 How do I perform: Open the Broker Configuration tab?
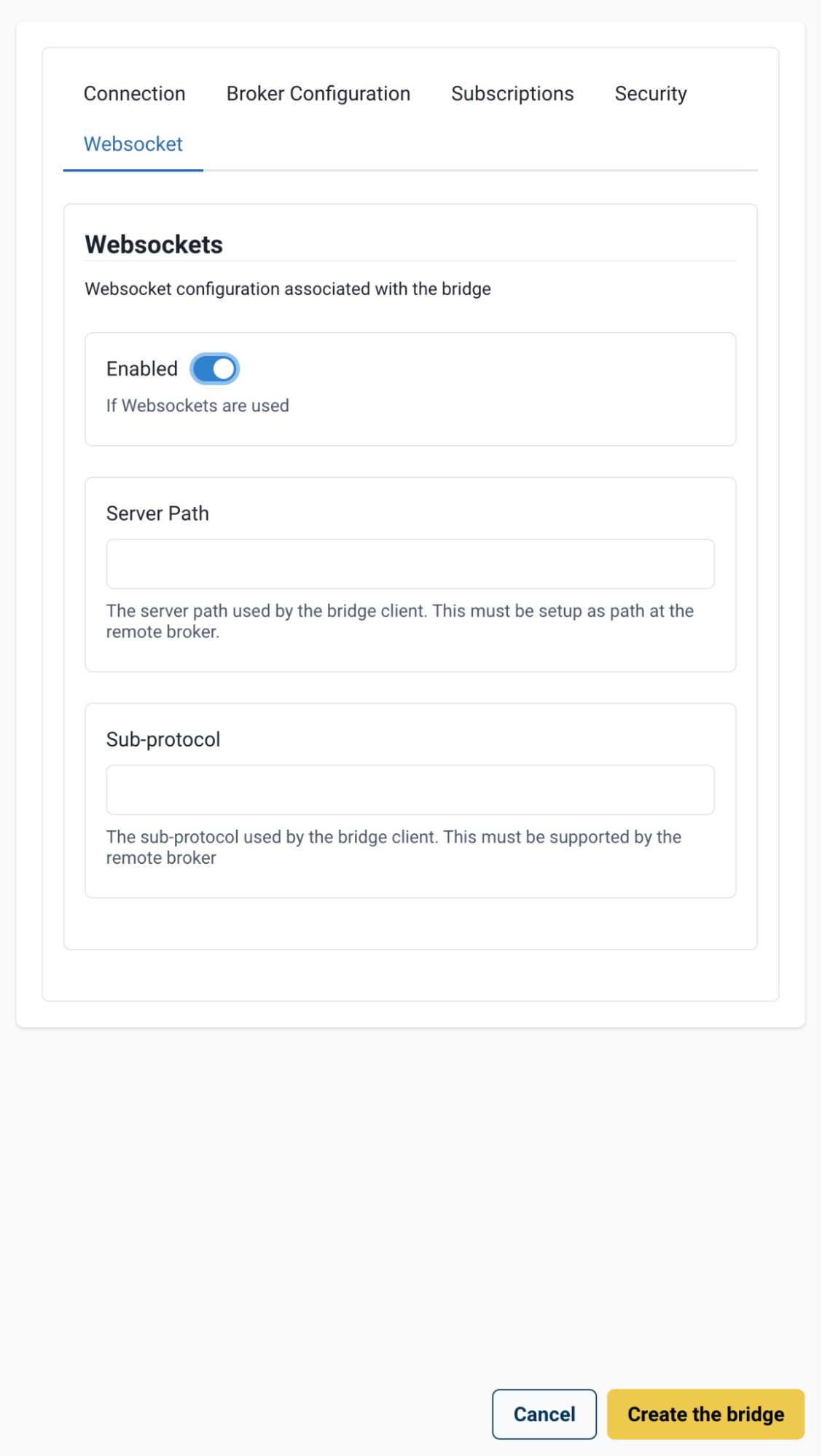click(x=318, y=93)
